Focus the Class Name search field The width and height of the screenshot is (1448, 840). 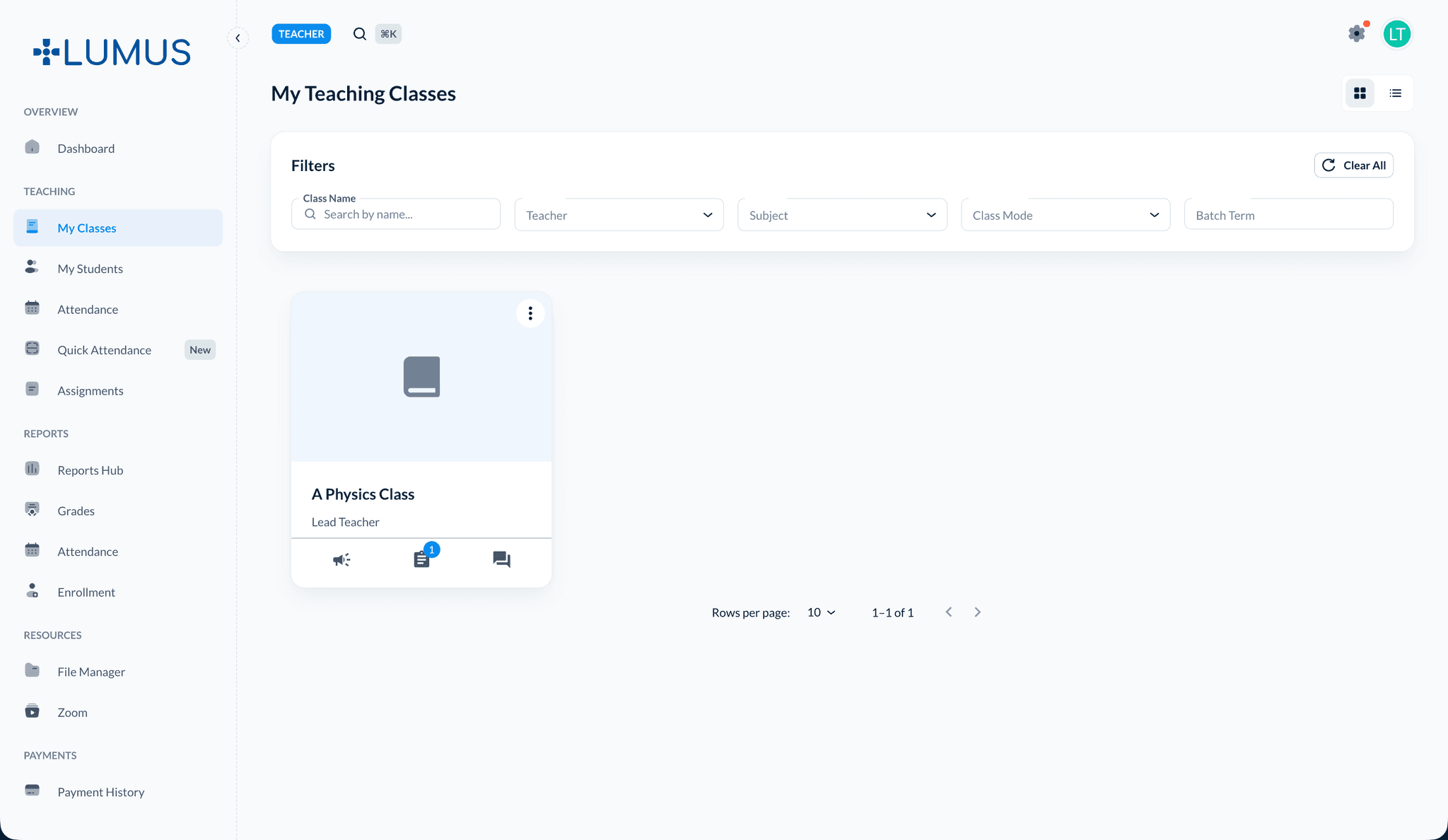pyautogui.click(x=396, y=214)
